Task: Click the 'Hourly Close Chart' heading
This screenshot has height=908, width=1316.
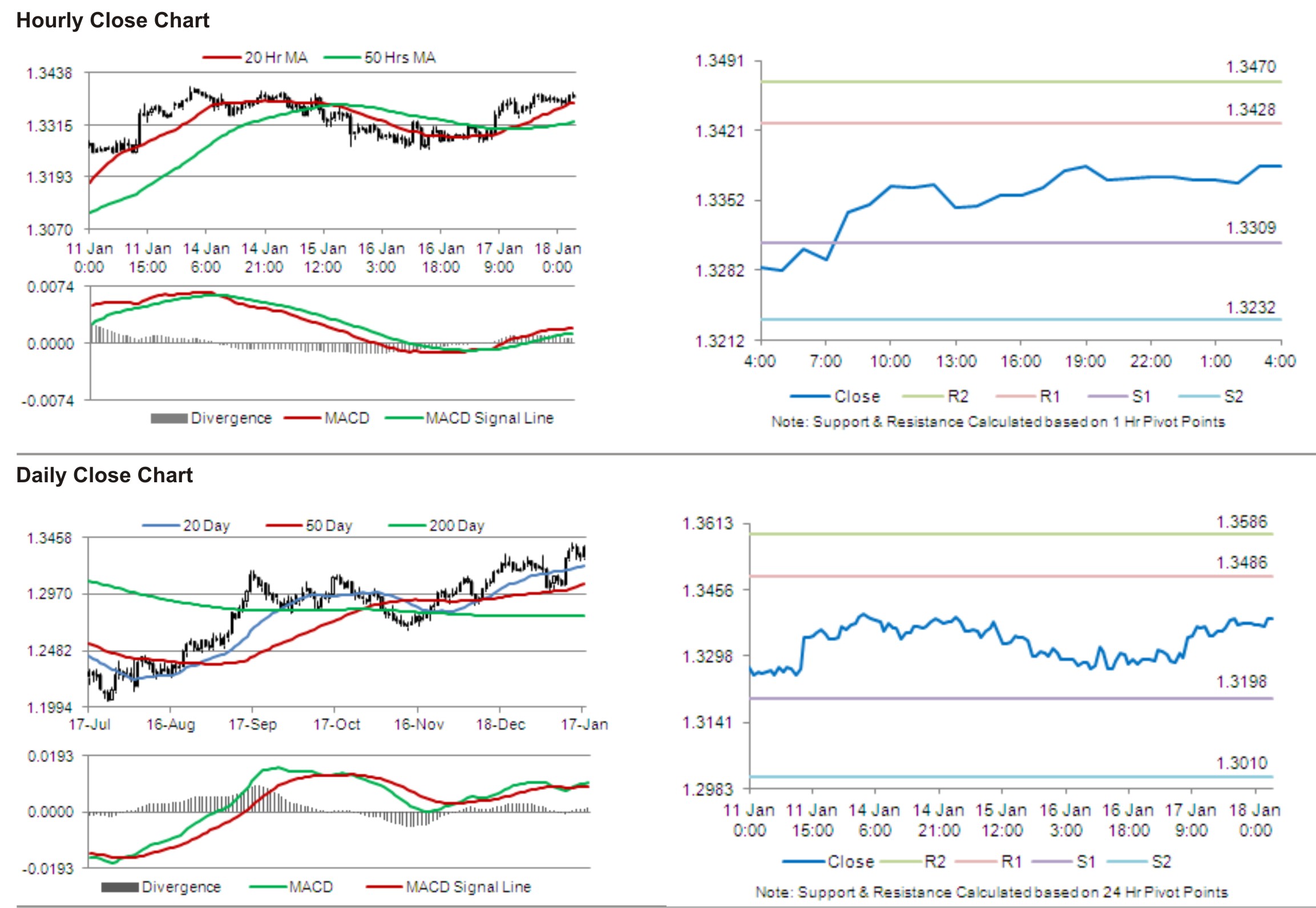Action: pos(112,21)
